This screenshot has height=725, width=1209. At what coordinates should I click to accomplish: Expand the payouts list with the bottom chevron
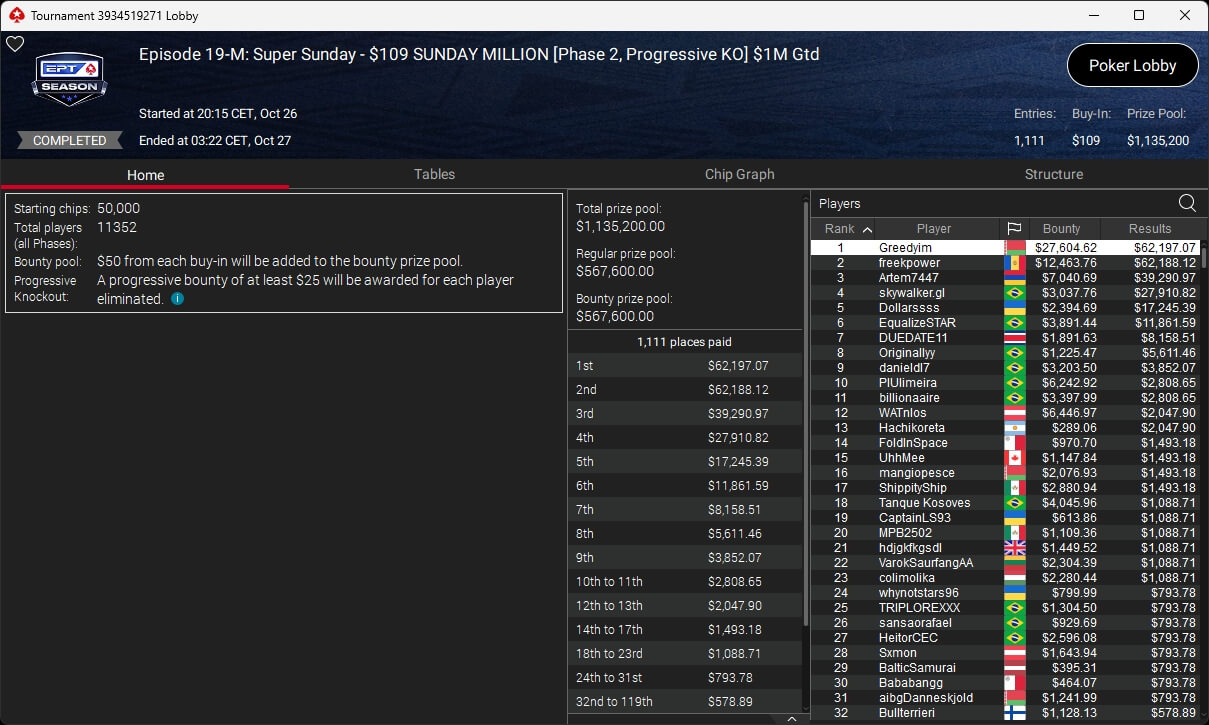791,718
